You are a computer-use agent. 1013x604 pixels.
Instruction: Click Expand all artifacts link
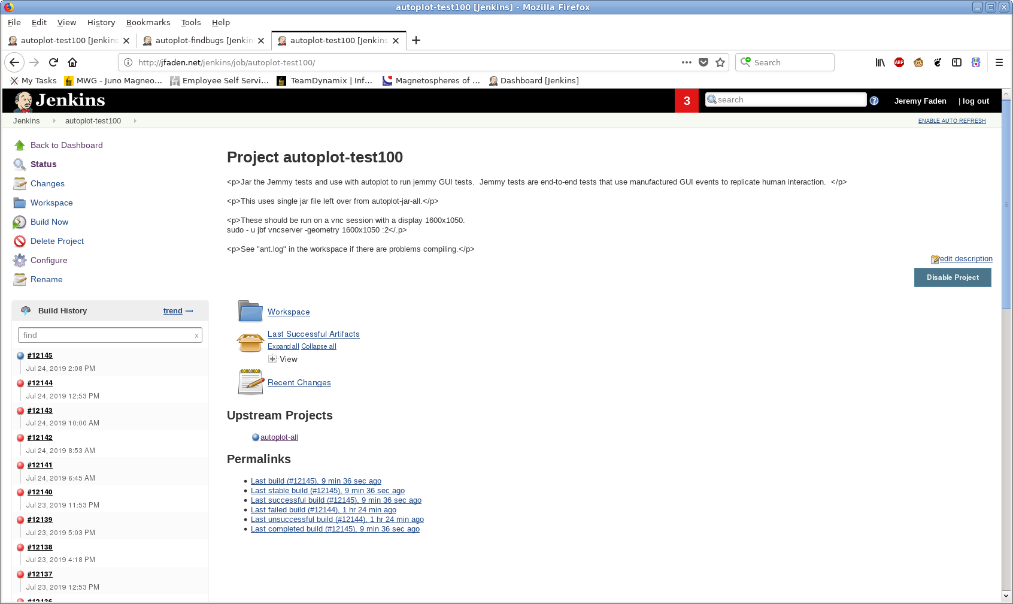click(283, 346)
